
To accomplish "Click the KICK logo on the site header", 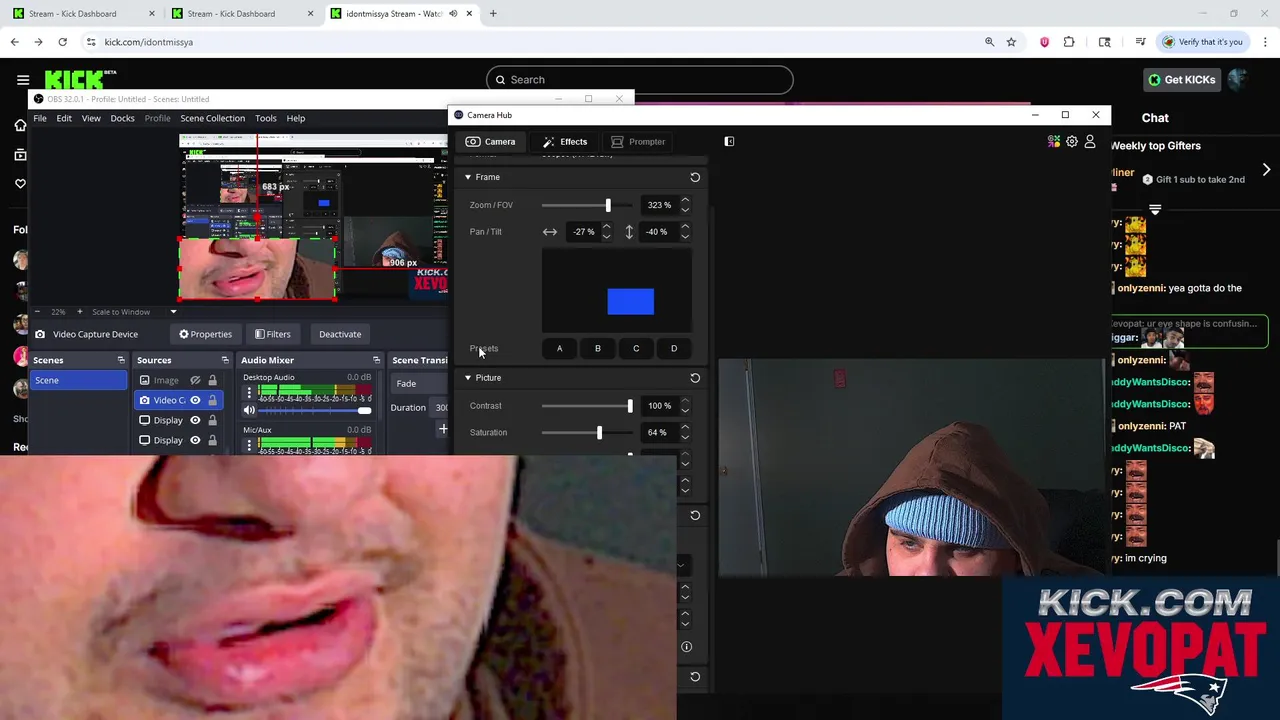I will click(x=80, y=80).
